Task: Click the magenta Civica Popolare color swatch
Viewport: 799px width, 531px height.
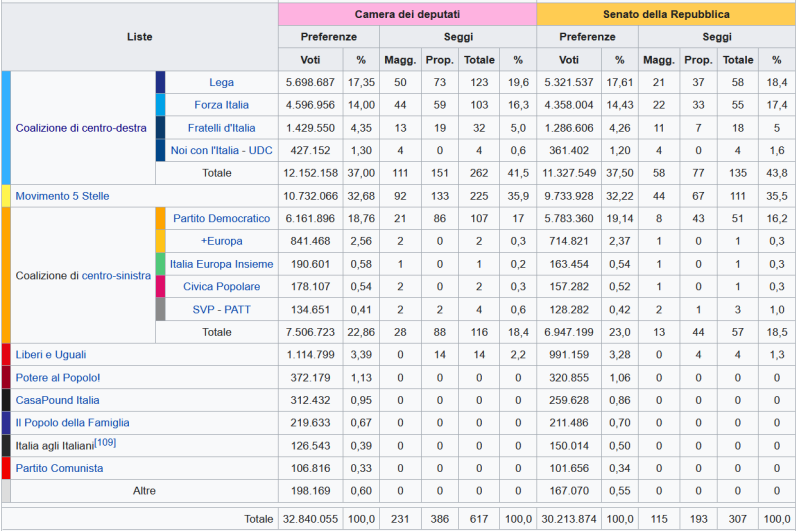Action: 160,286
